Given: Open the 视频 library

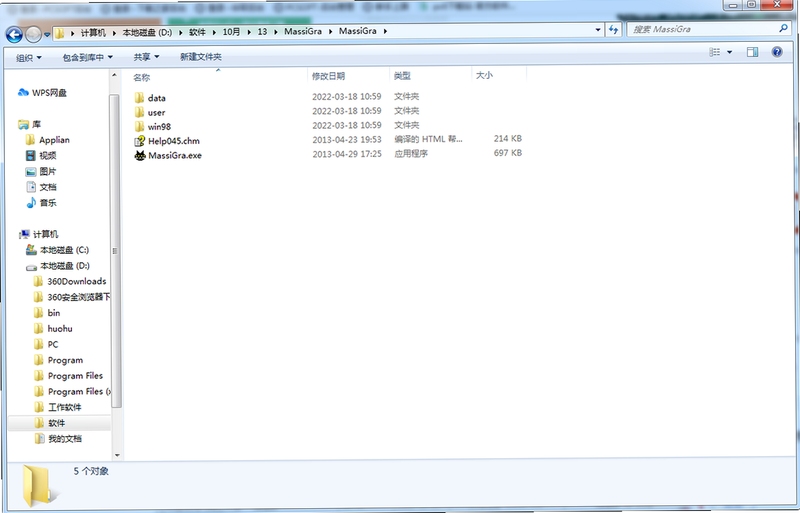Looking at the screenshot, I should coord(41,155).
